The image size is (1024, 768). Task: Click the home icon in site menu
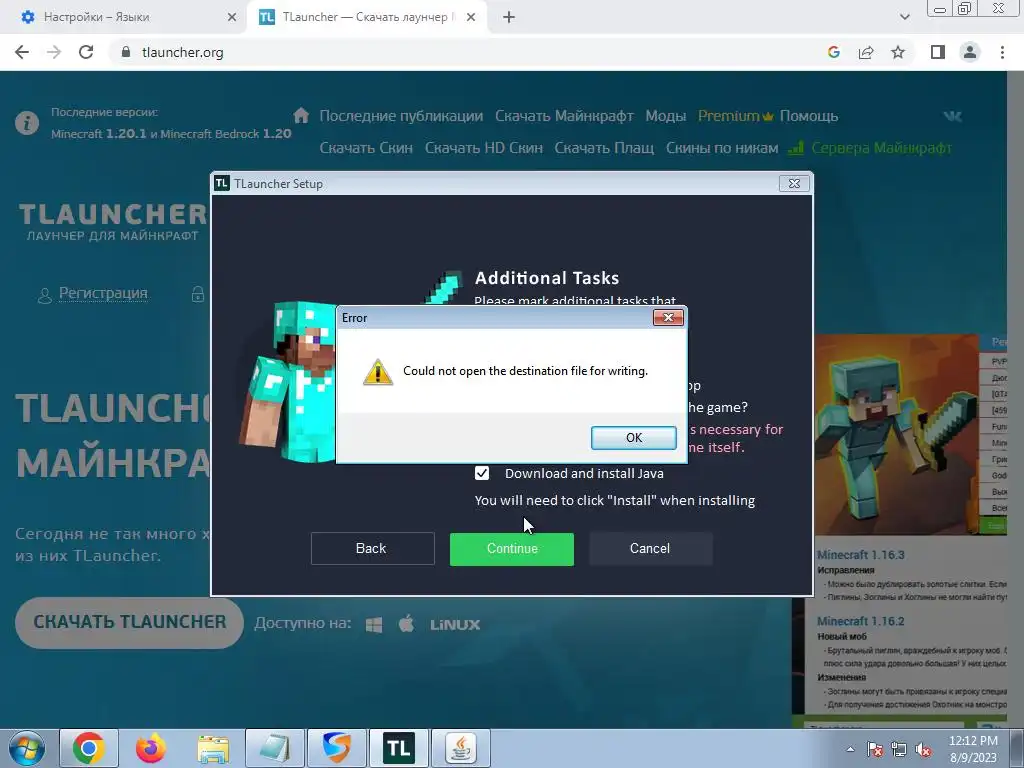[x=301, y=116]
